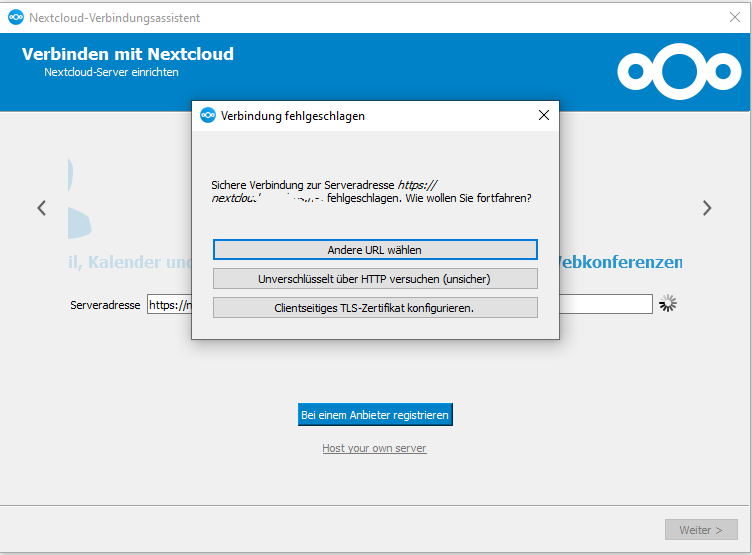The height and width of the screenshot is (555, 752).
Task: Try unencrypted HTTP connection button
Action: click(375, 279)
